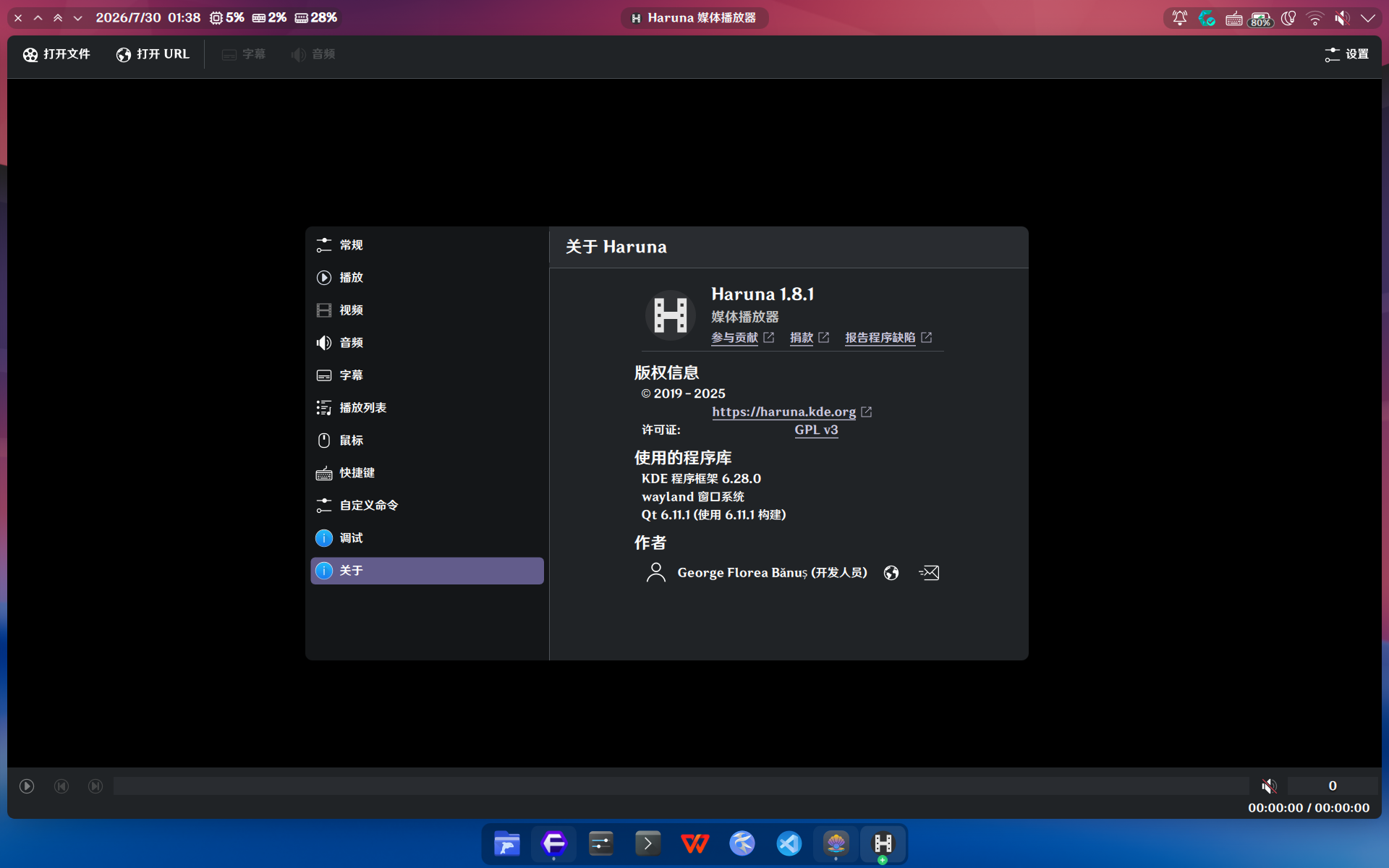The height and width of the screenshot is (868, 1389).
Task: Open the 鼠标 mouse settings page
Action: 427,441
